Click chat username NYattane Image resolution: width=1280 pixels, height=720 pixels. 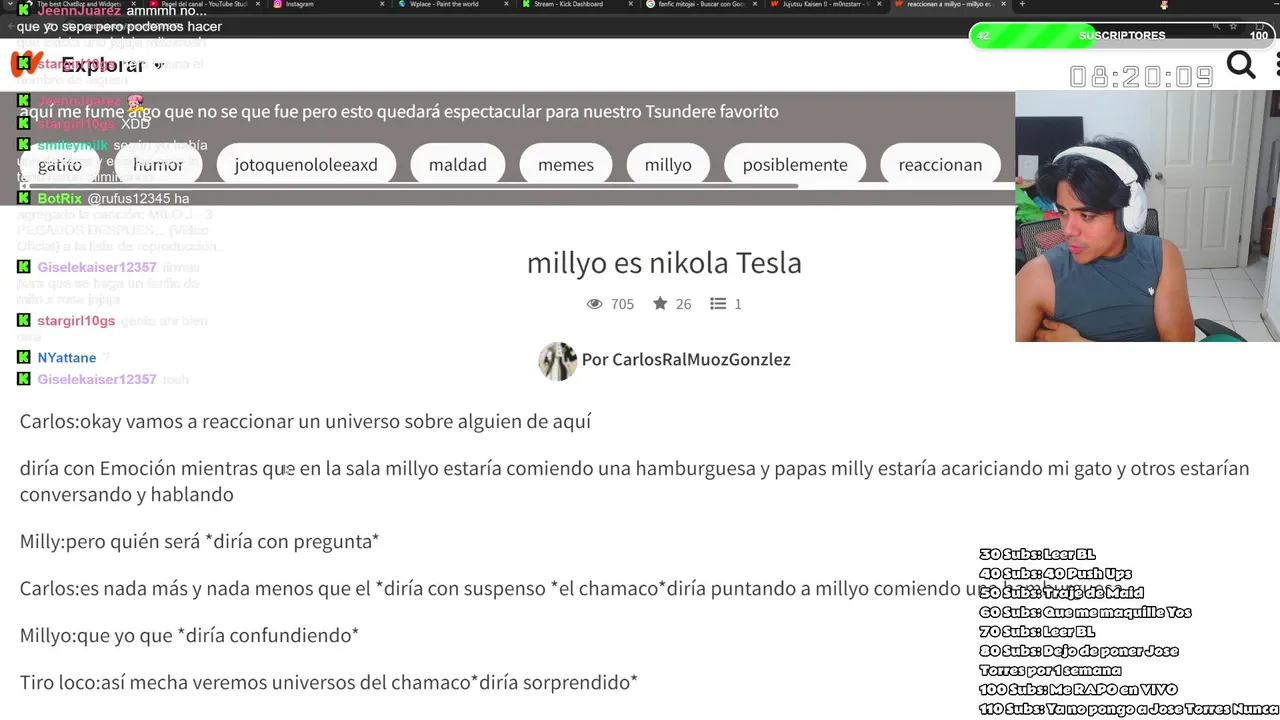(x=67, y=358)
